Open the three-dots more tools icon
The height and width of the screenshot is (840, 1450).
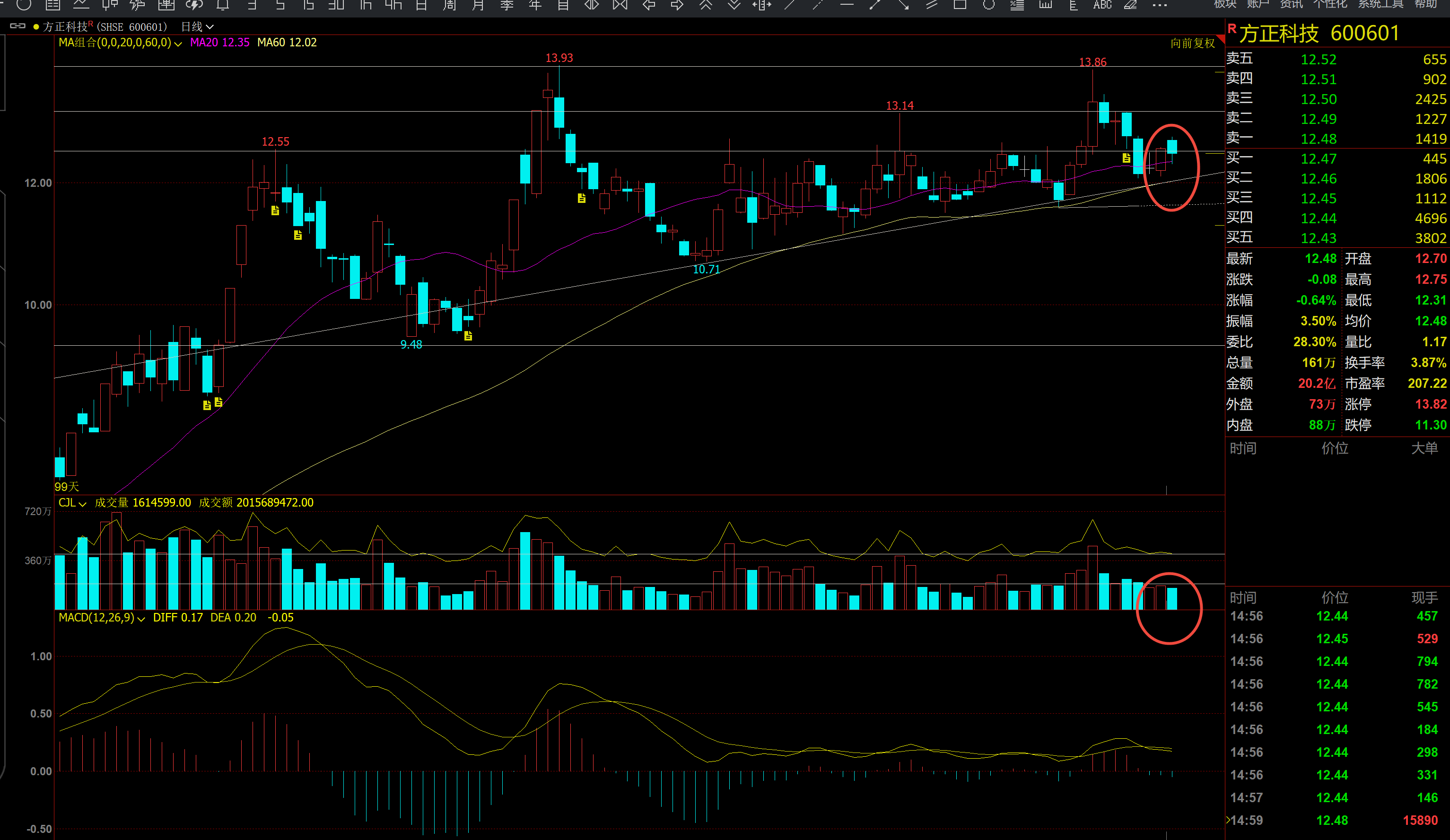(x=1160, y=5)
